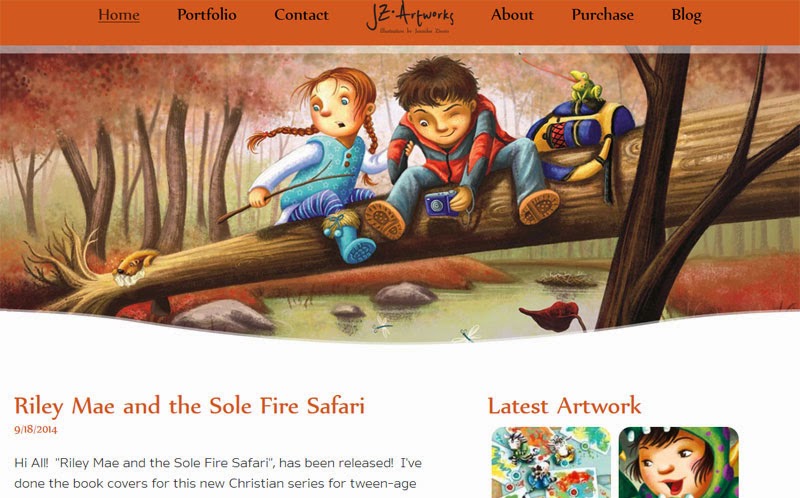Navigate to the About page
The image size is (800, 498).
[512, 15]
